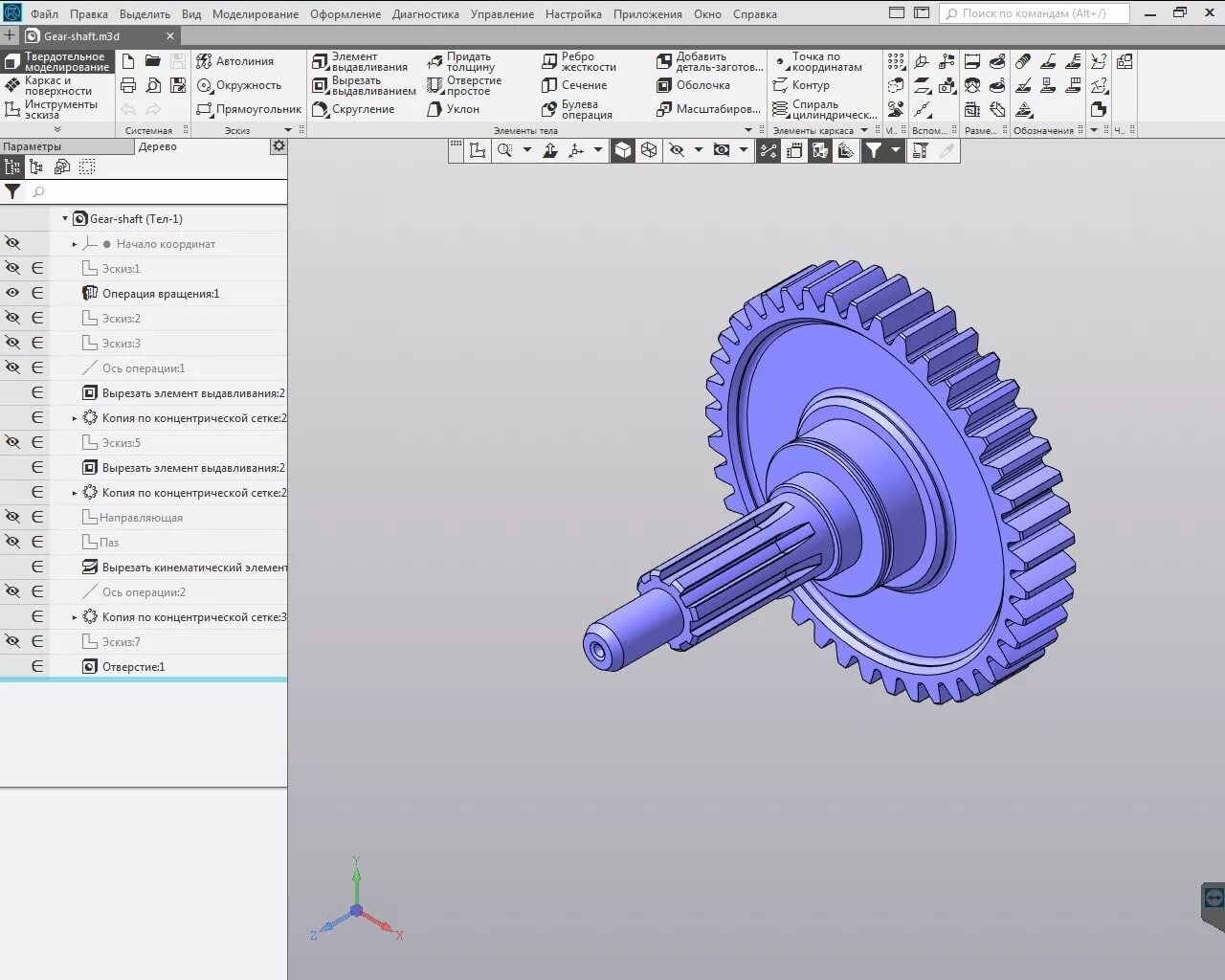Select Булева операция tool

tap(577, 109)
